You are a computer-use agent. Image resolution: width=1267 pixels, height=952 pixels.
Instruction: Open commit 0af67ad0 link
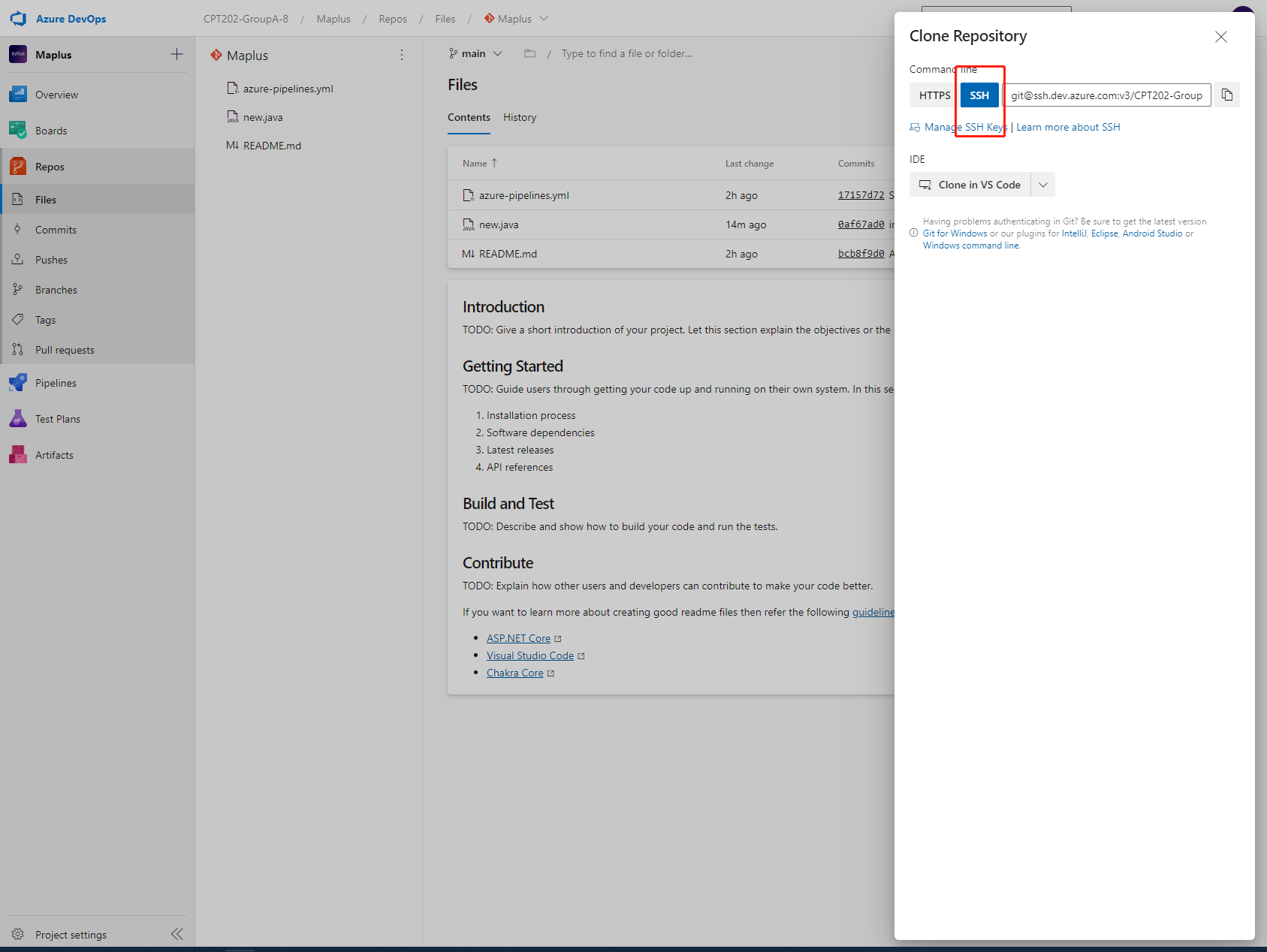coord(861,224)
